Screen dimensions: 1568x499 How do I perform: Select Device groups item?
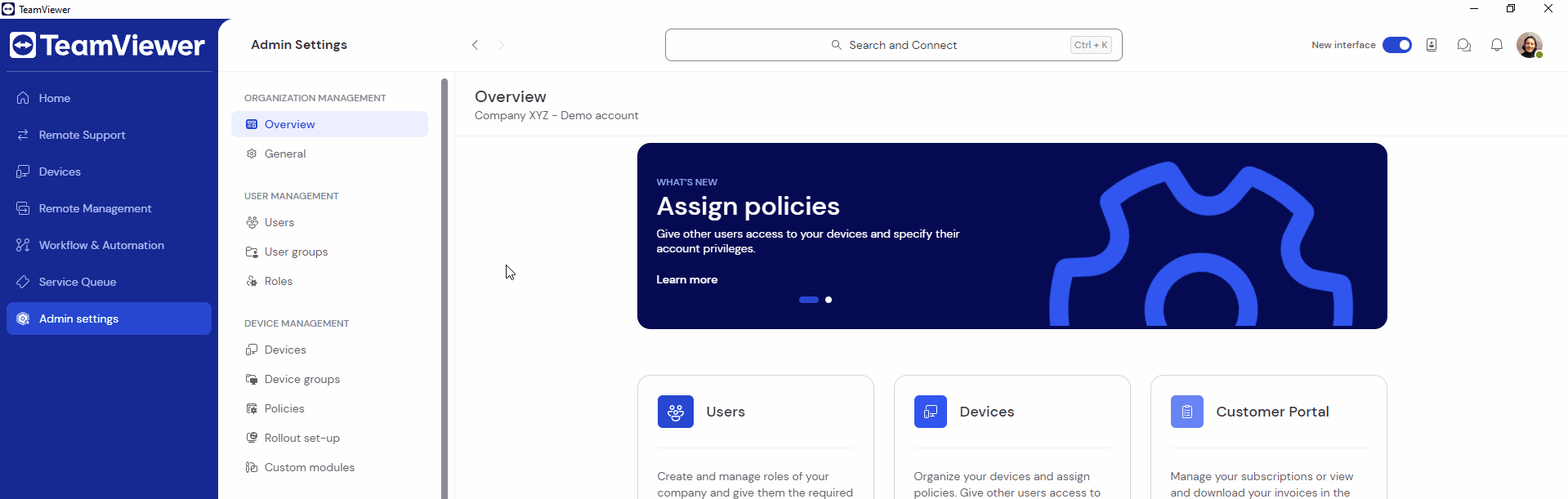point(329,379)
